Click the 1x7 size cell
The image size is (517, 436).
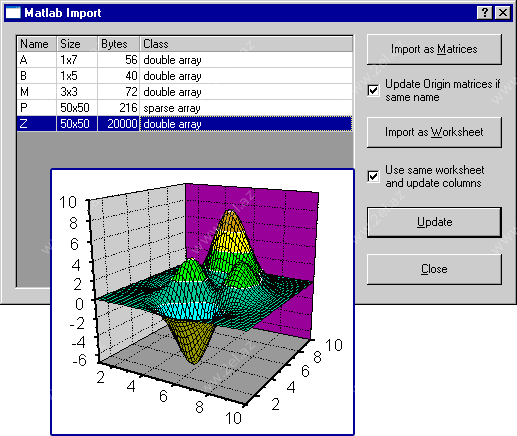[77, 60]
